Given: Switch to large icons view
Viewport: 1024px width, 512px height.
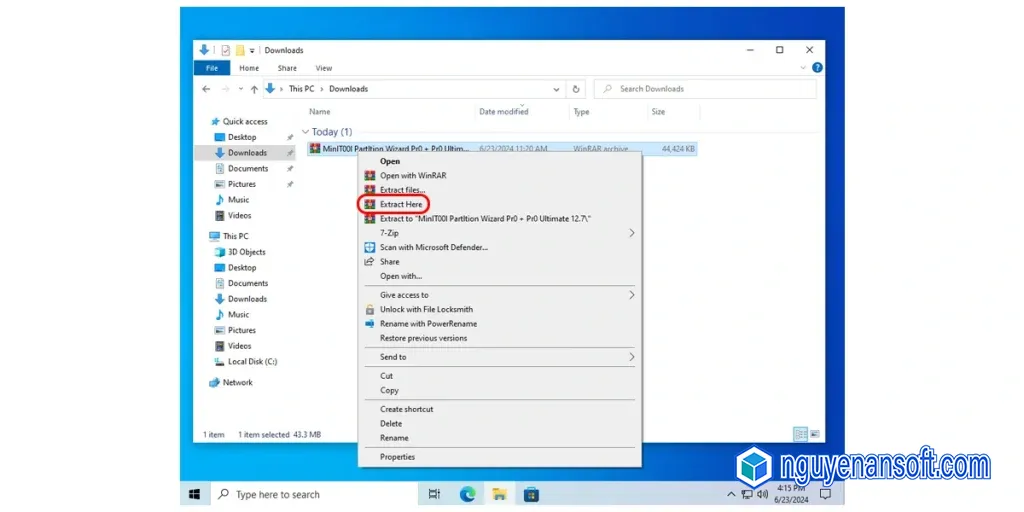Looking at the screenshot, I should pyautogui.click(x=815, y=434).
